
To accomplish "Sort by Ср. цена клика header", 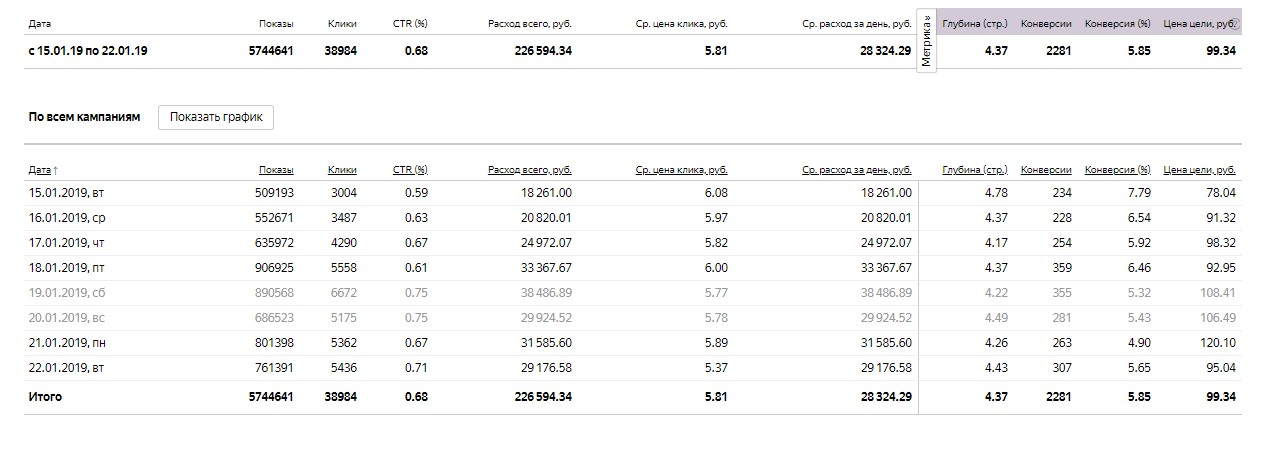I will (x=681, y=170).
